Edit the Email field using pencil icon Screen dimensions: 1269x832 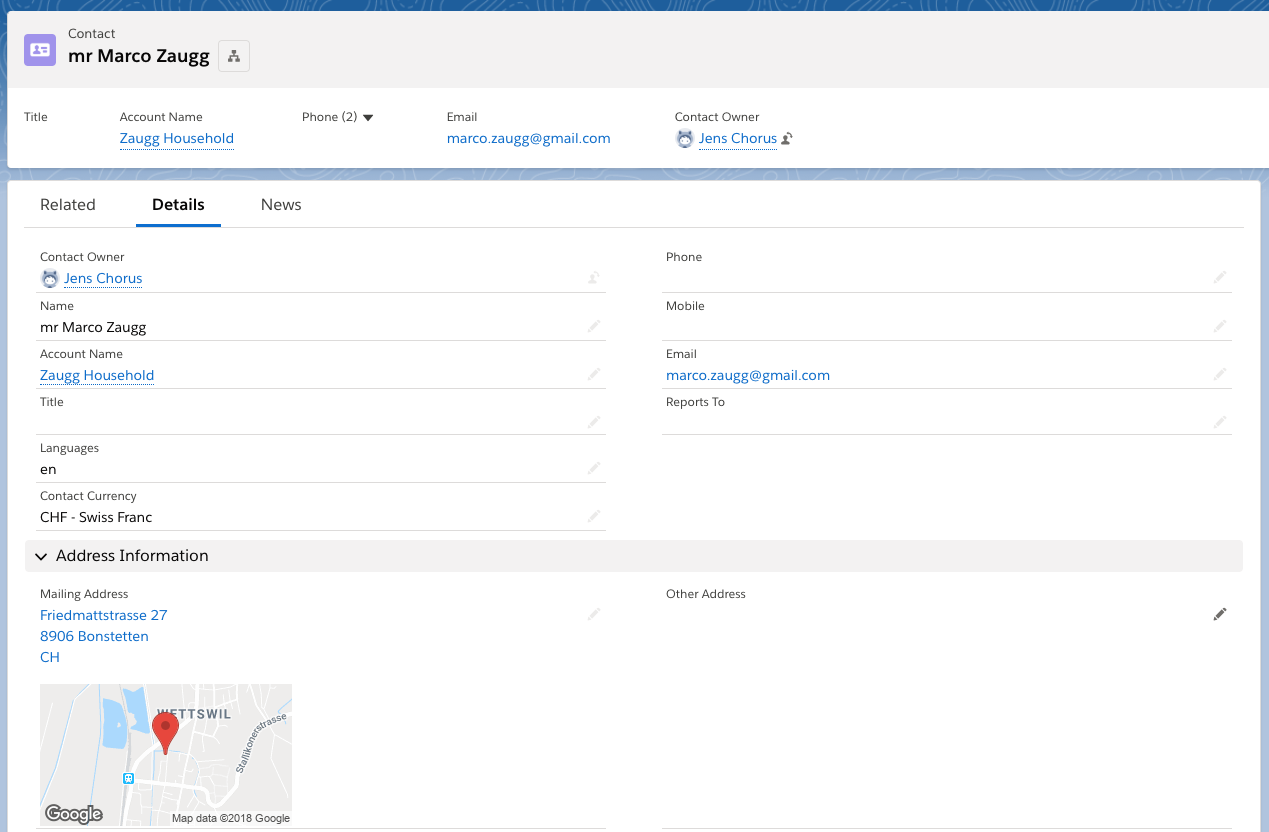point(1219,374)
